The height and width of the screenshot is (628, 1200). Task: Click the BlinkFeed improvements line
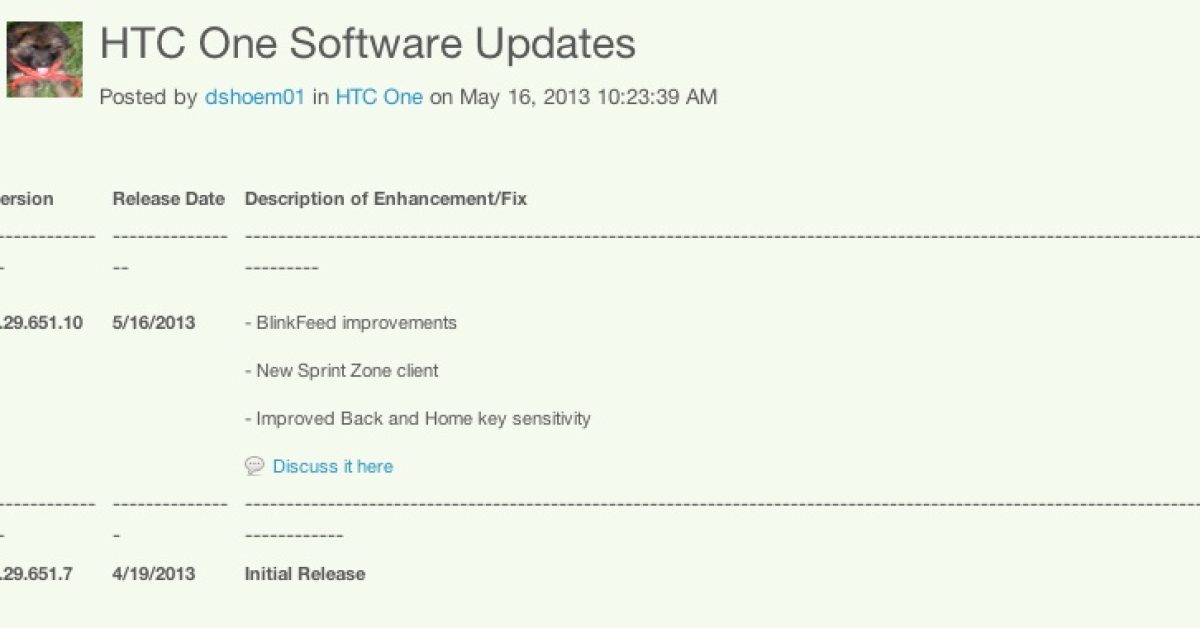pyautogui.click(x=350, y=323)
